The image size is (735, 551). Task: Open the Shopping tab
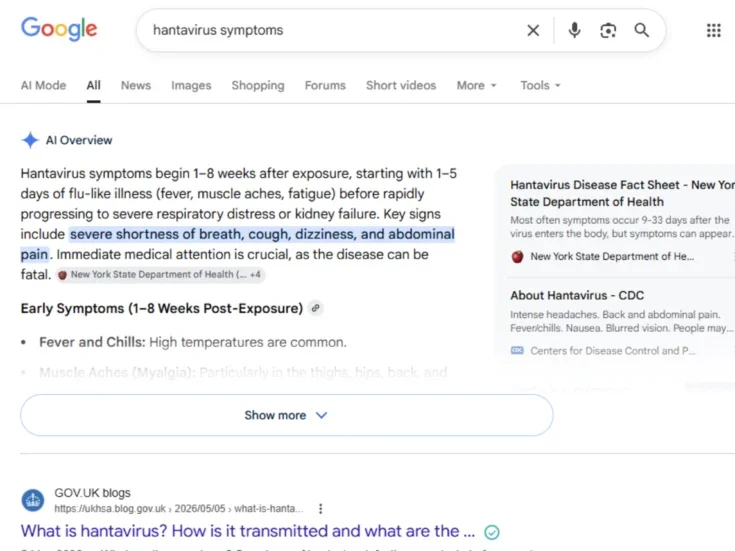pyautogui.click(x=258, y=85)
